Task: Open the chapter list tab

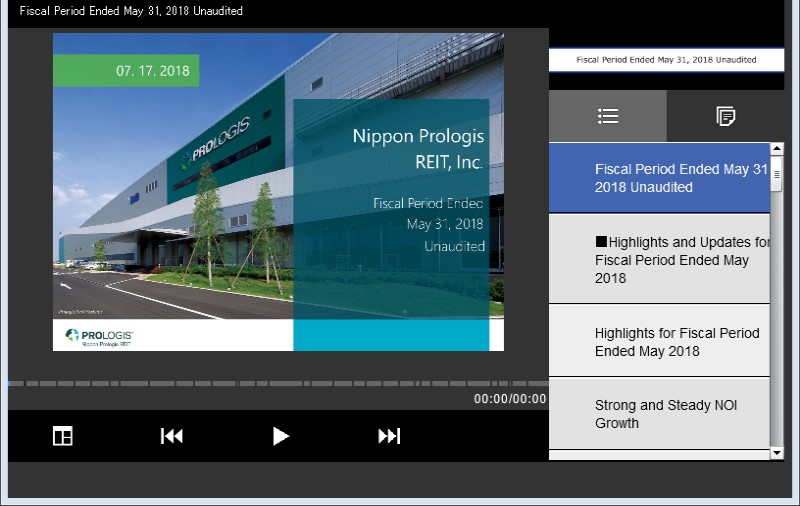Action: [608, 116]
